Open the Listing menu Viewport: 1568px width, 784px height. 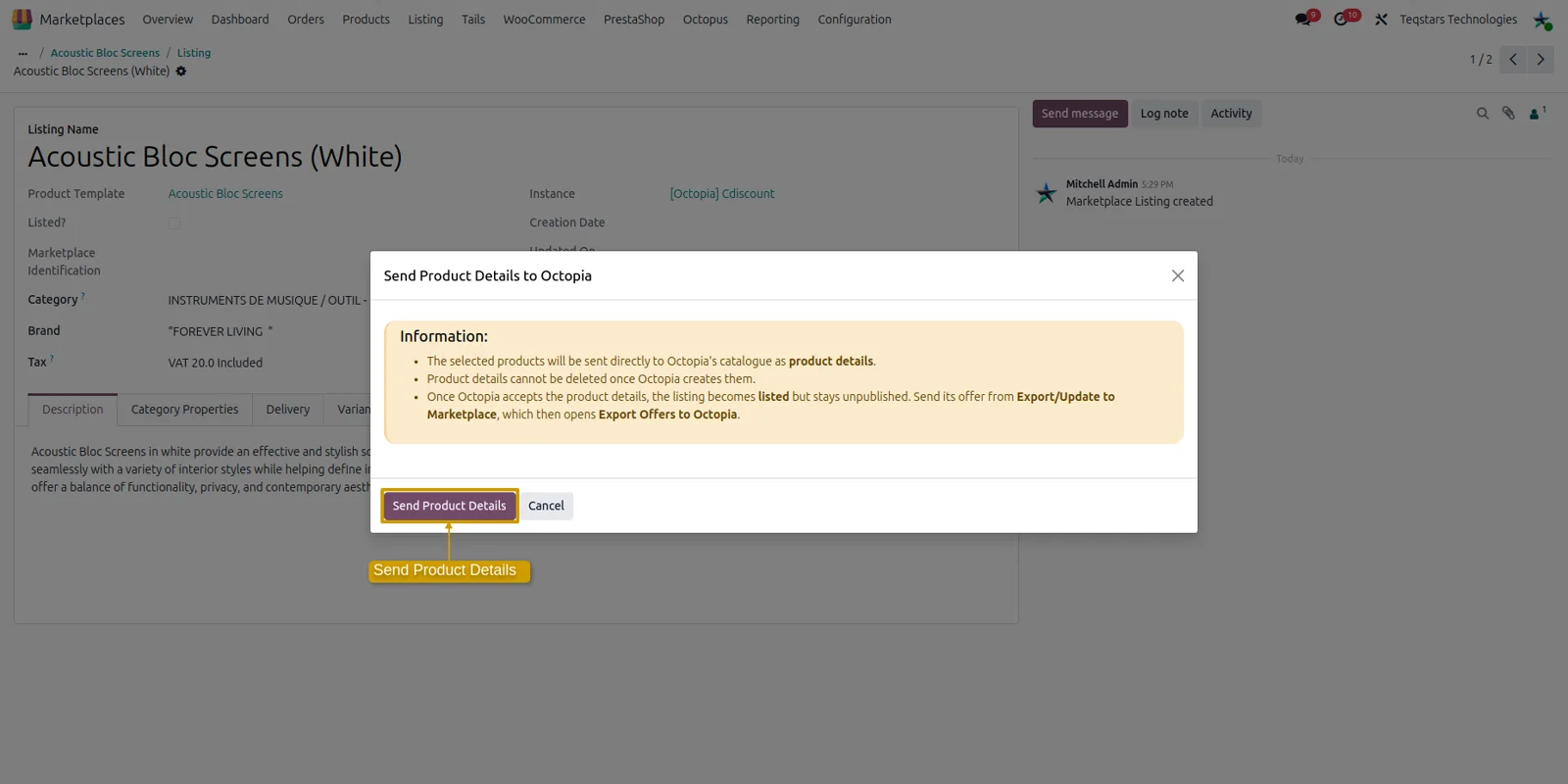point(425,20)
